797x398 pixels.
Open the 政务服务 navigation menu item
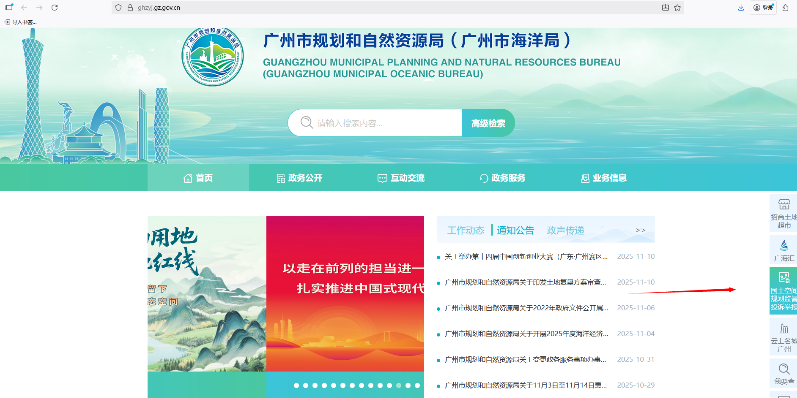click(x=502, y=178)
